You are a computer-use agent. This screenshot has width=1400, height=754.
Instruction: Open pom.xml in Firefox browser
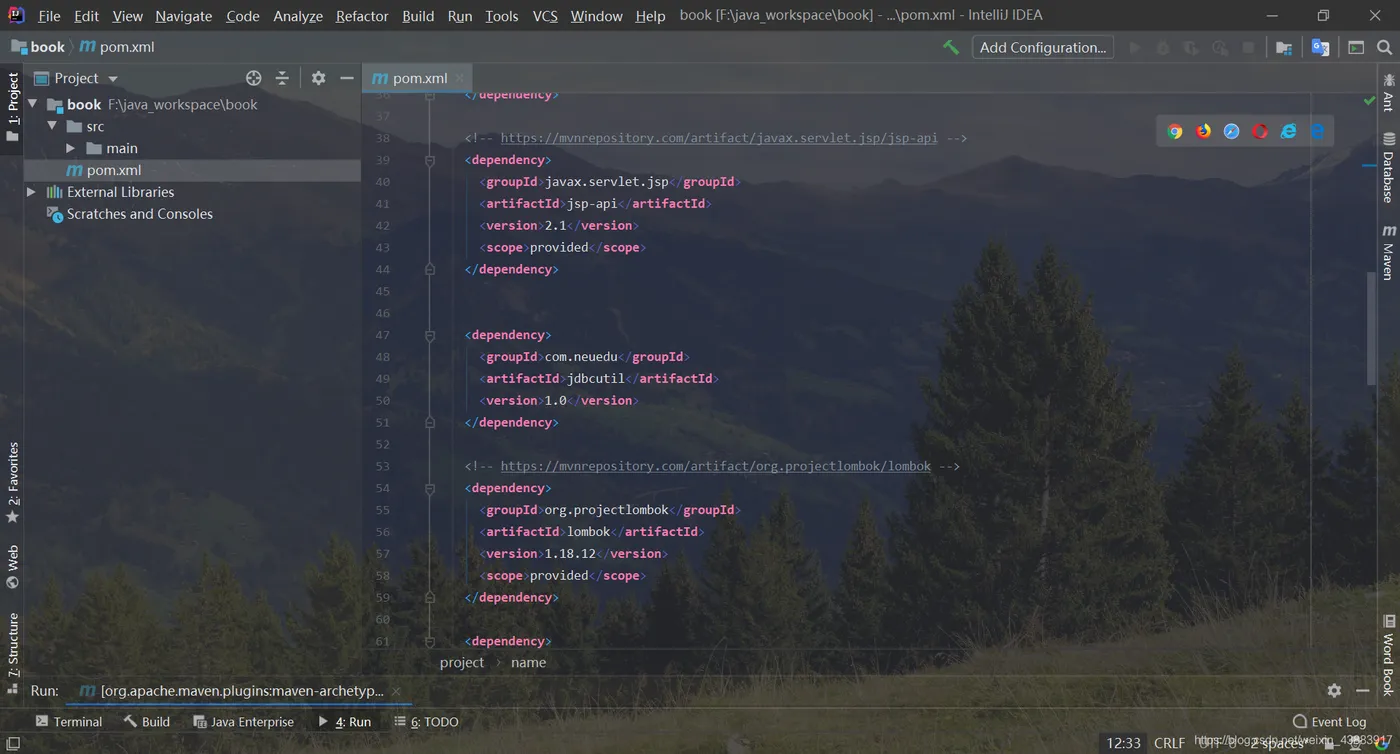coord(1203,131)
